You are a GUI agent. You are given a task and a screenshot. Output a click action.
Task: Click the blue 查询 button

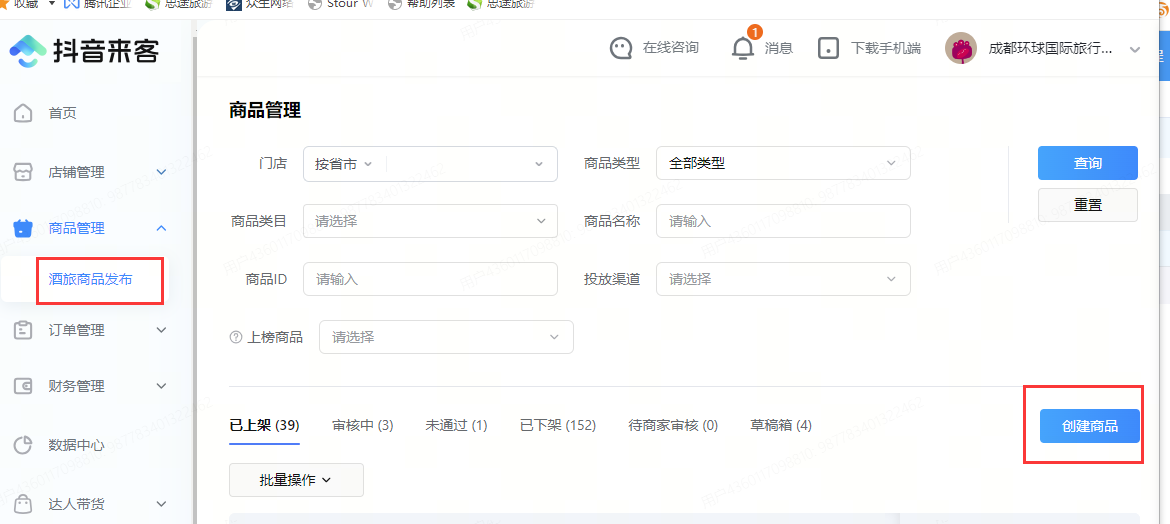click(1087, 163)
